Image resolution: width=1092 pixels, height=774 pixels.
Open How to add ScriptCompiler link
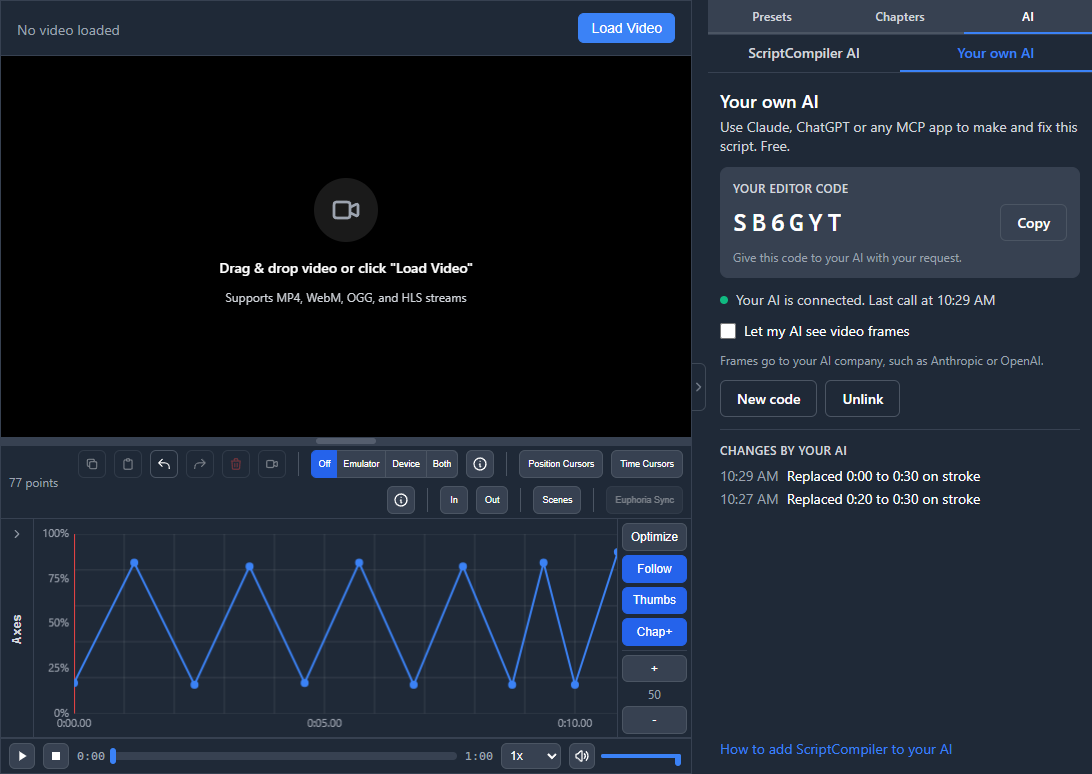click(x=836, y=750)
